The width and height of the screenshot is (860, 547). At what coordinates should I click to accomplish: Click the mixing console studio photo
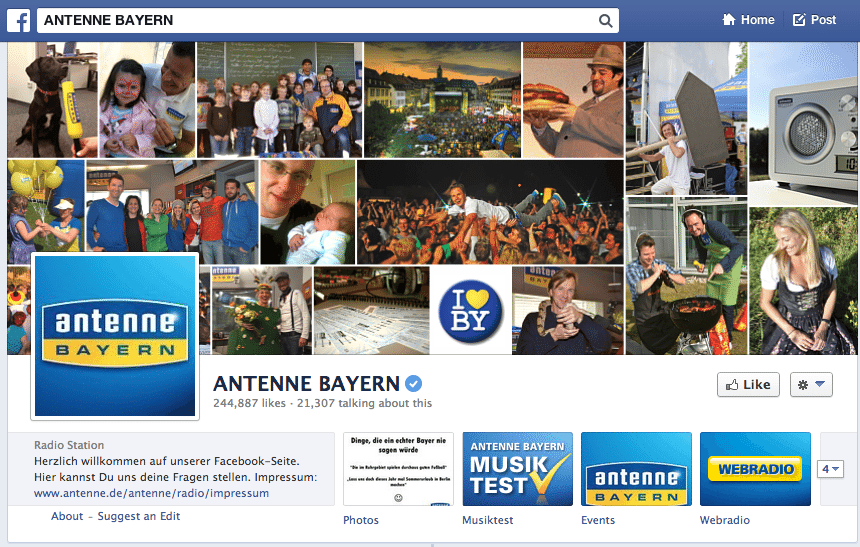coord(371,311)
